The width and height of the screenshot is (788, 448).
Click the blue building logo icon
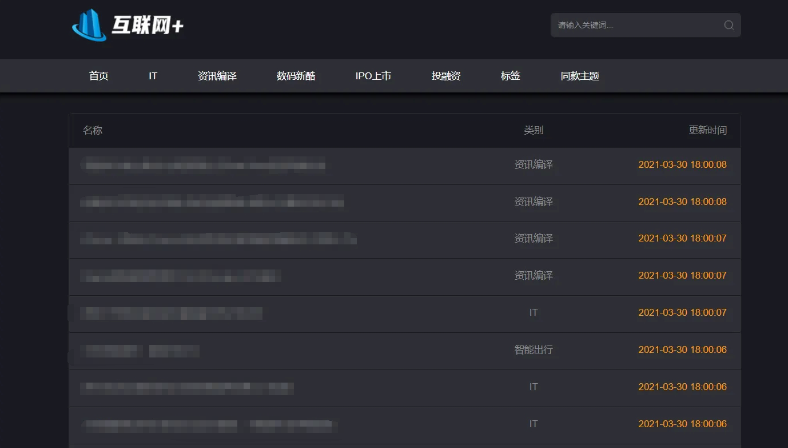click(x=89, y=25)
